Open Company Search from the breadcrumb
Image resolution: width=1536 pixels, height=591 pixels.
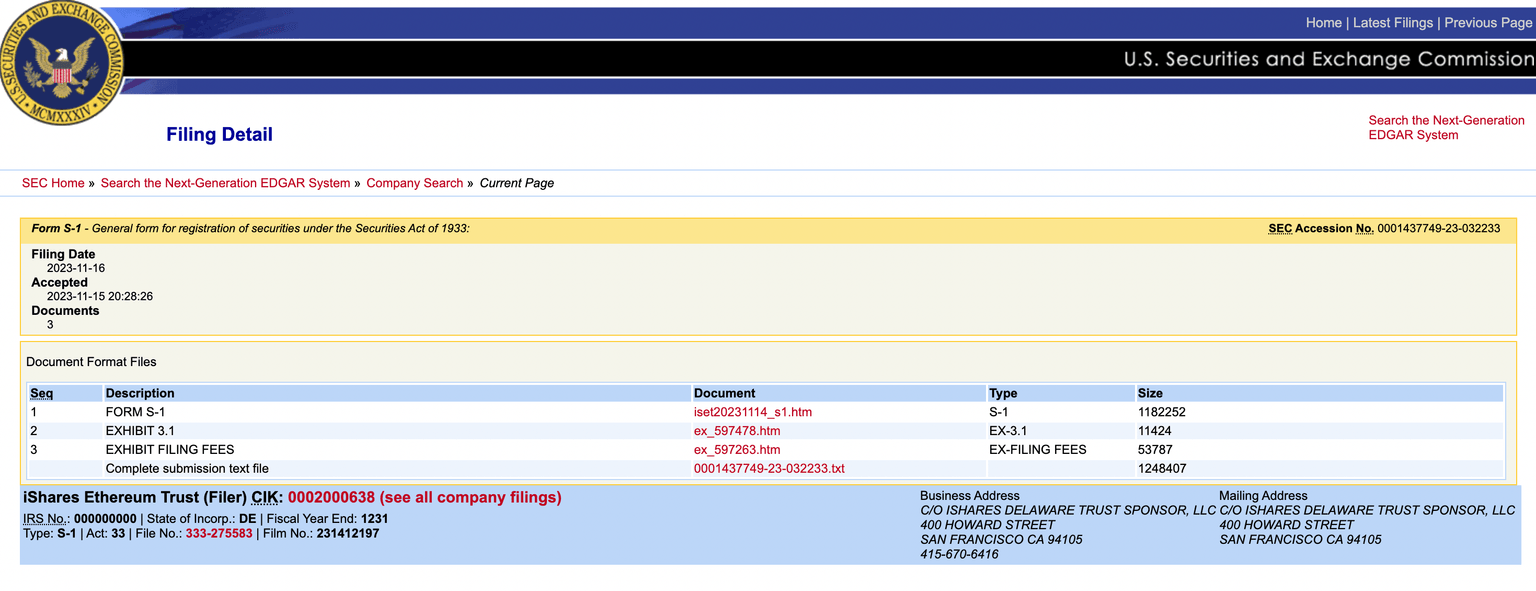[414, 183]
